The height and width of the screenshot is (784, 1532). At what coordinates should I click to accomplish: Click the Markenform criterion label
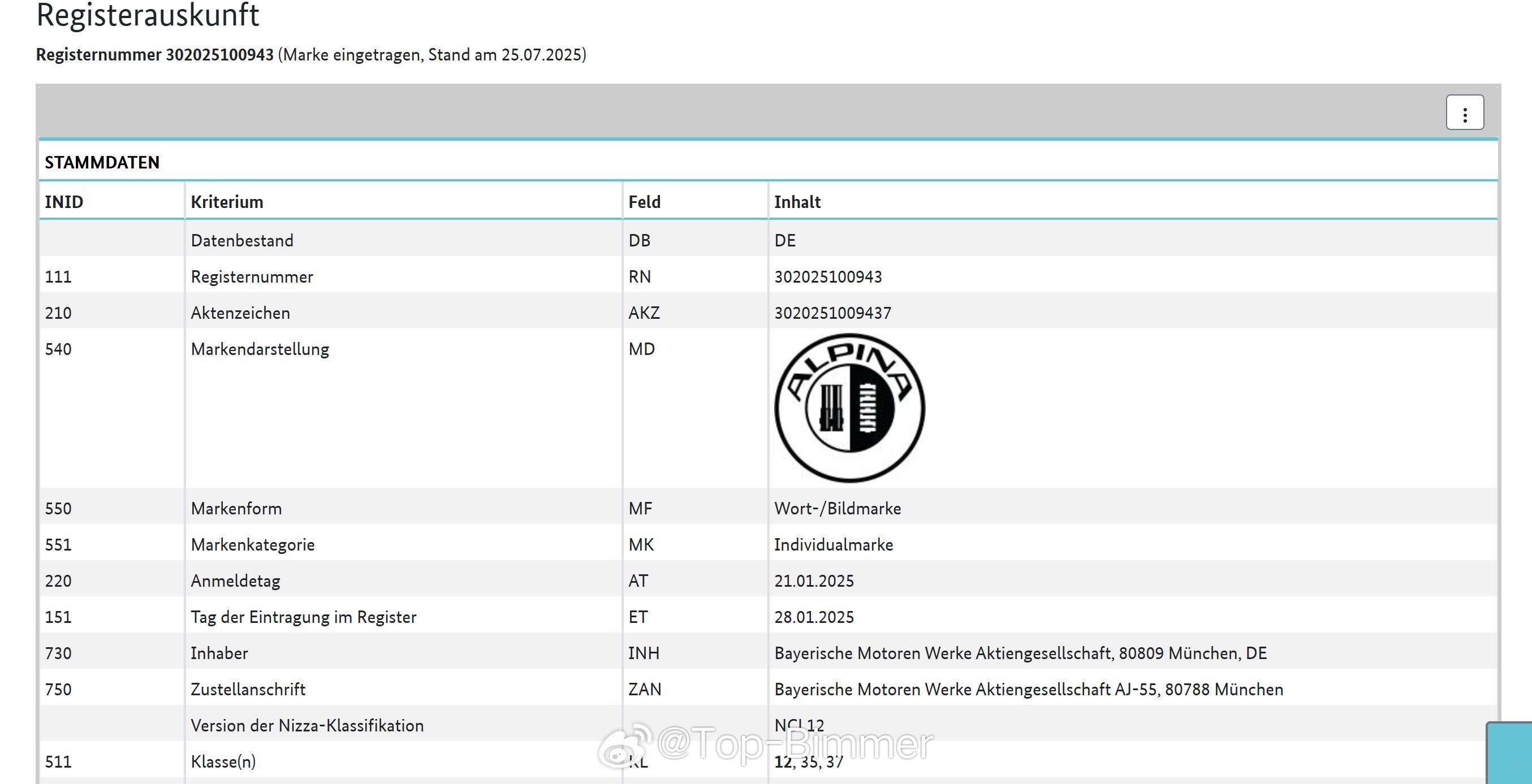coord(236,509)
